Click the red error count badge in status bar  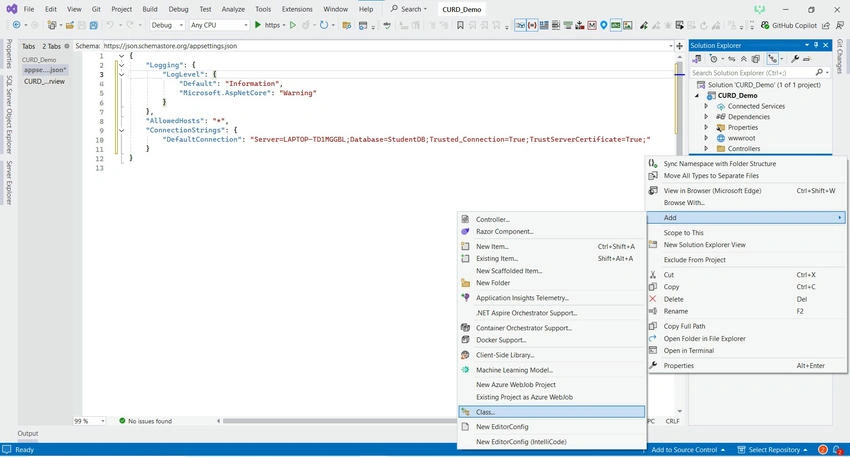point(822,449)
